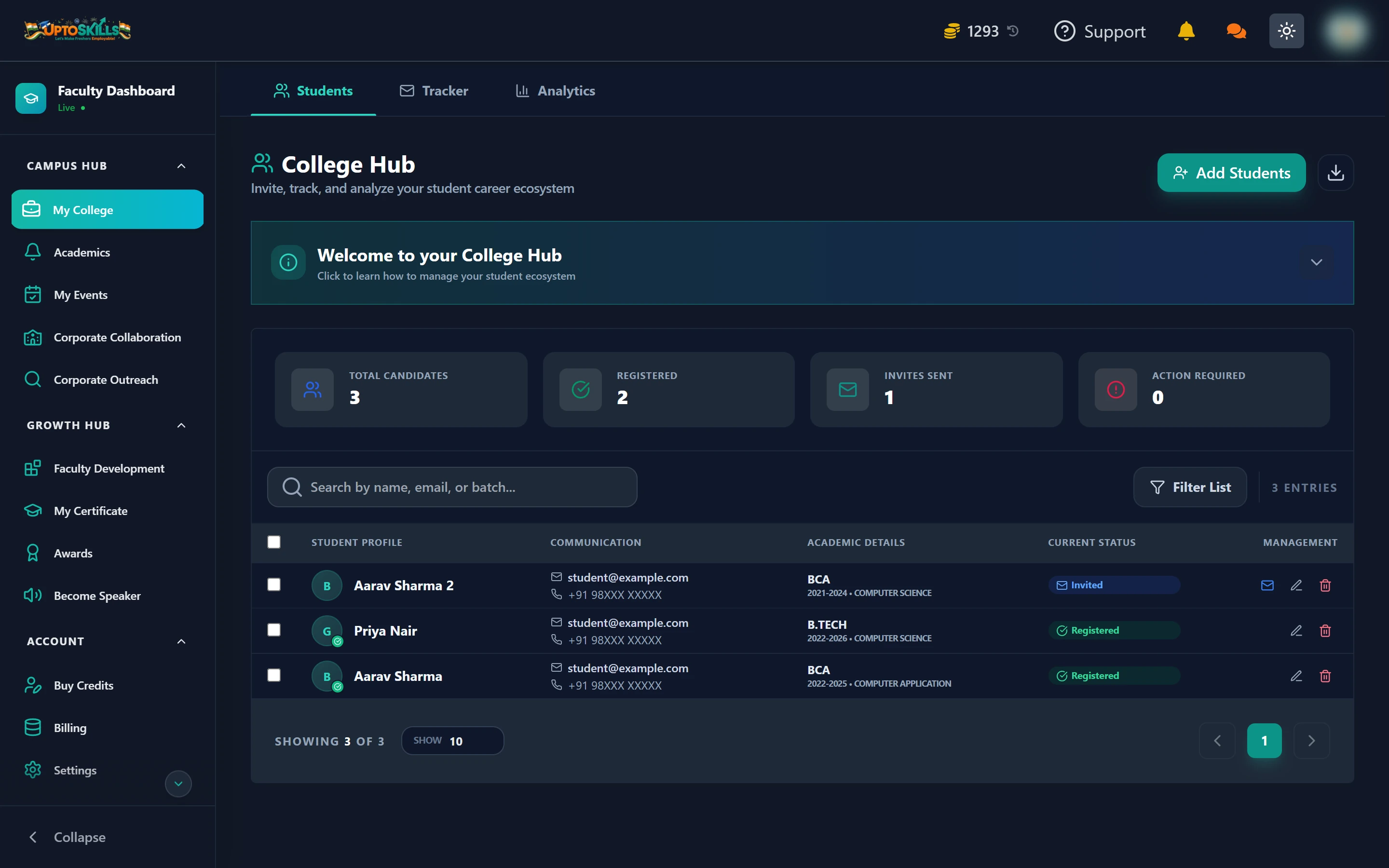Select Priya Nair row checkbox
This screenshot has height=868, width=1389.
(x=274, y=630)
